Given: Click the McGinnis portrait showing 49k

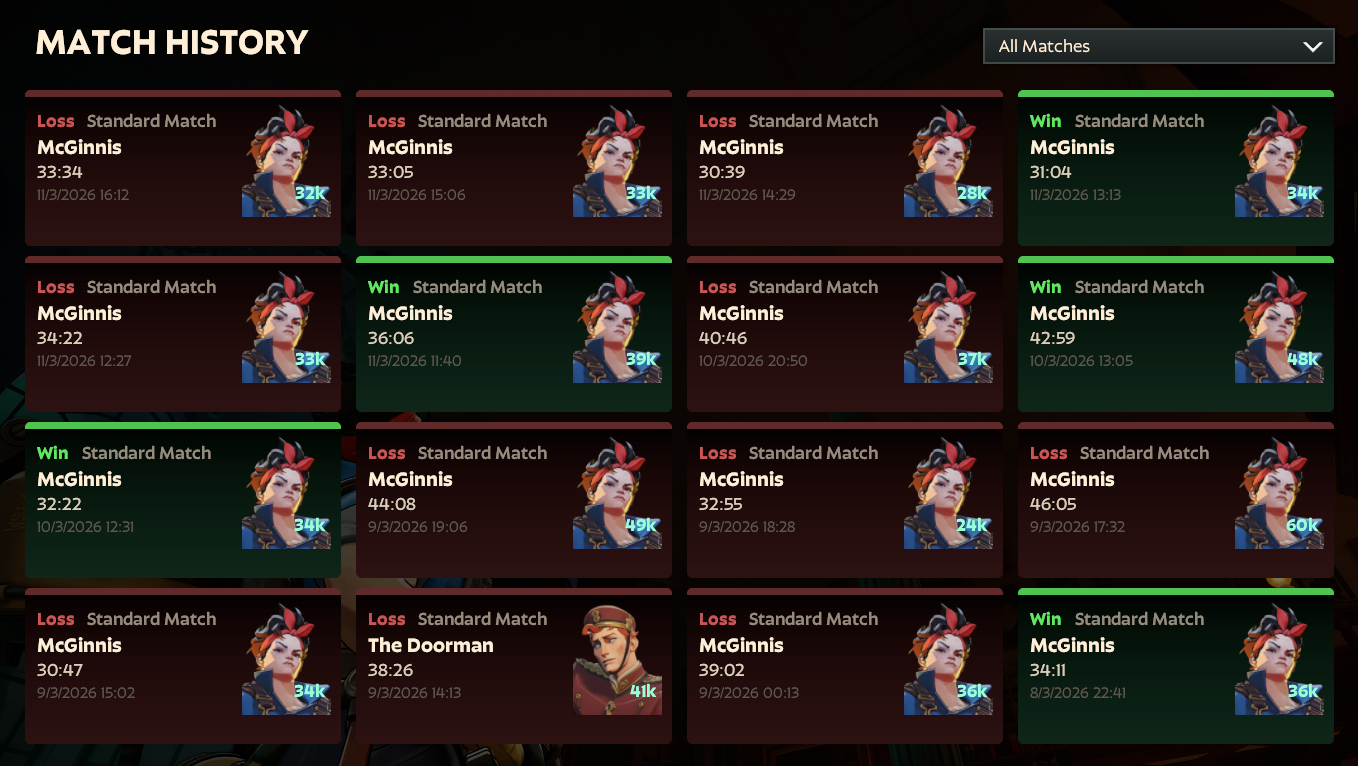Looking at the screenshot, I should point(617,493).
